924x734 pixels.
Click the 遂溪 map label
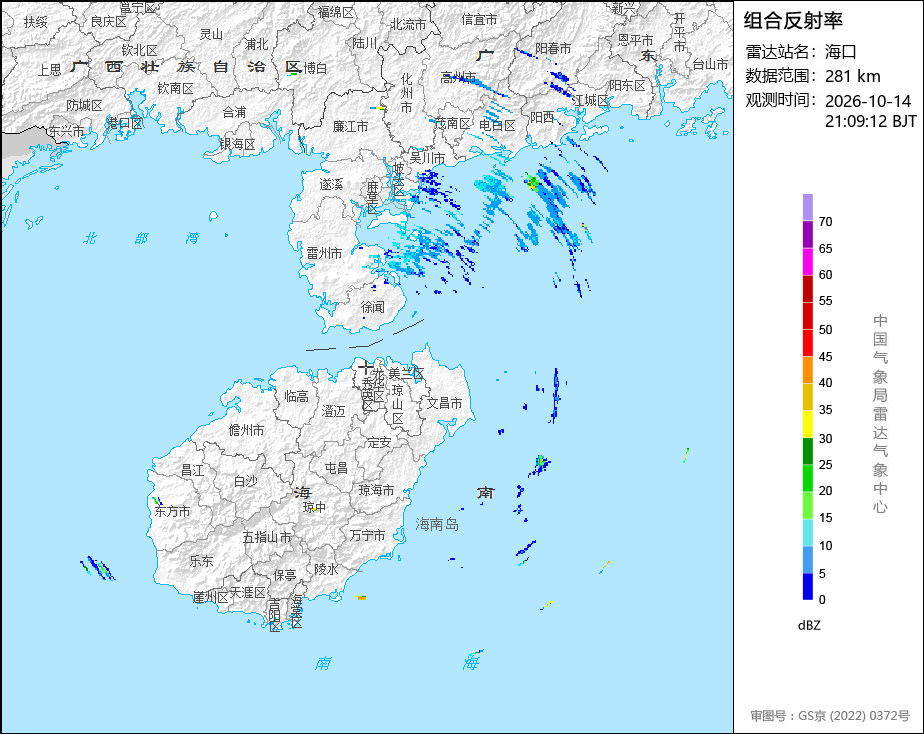[331, 184]
